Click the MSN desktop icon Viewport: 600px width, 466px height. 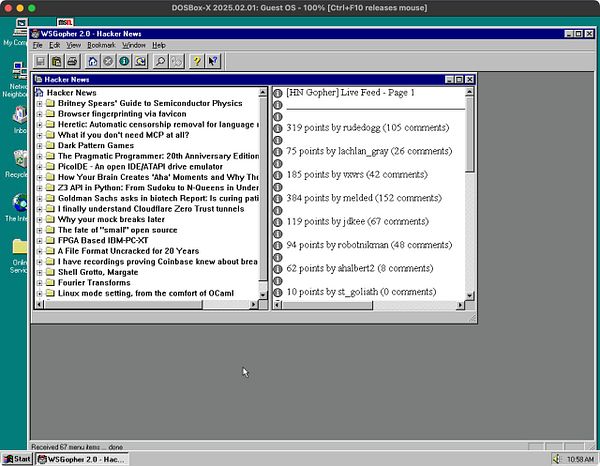(65, 22)
